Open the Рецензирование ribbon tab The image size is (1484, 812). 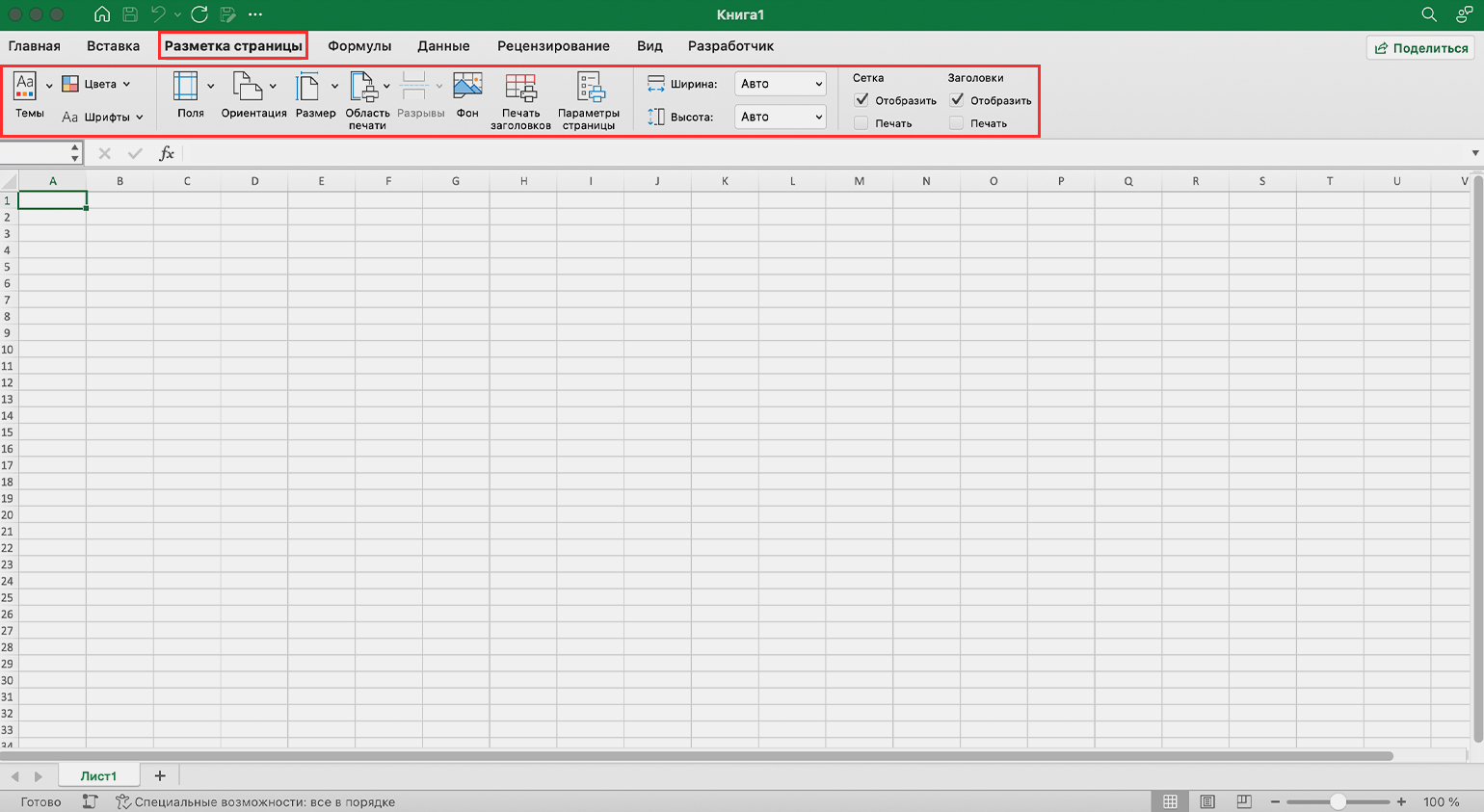[553, 46]
